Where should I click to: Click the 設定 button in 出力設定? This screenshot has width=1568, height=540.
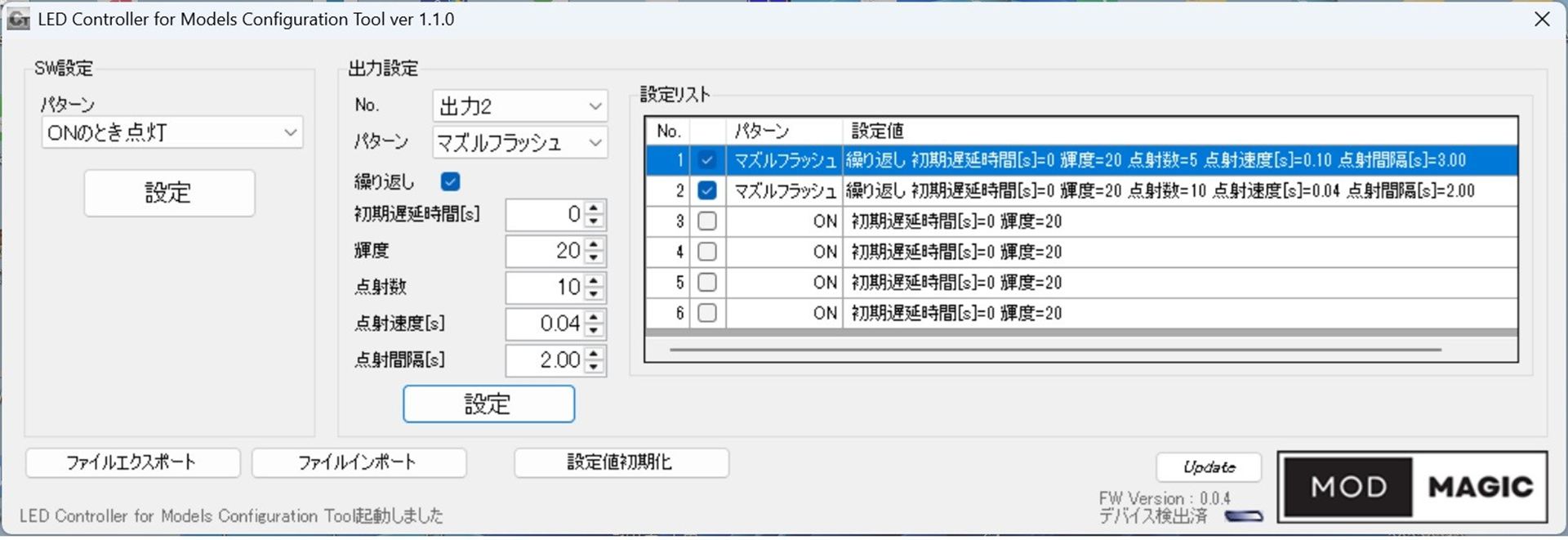[x=488, y=404]
